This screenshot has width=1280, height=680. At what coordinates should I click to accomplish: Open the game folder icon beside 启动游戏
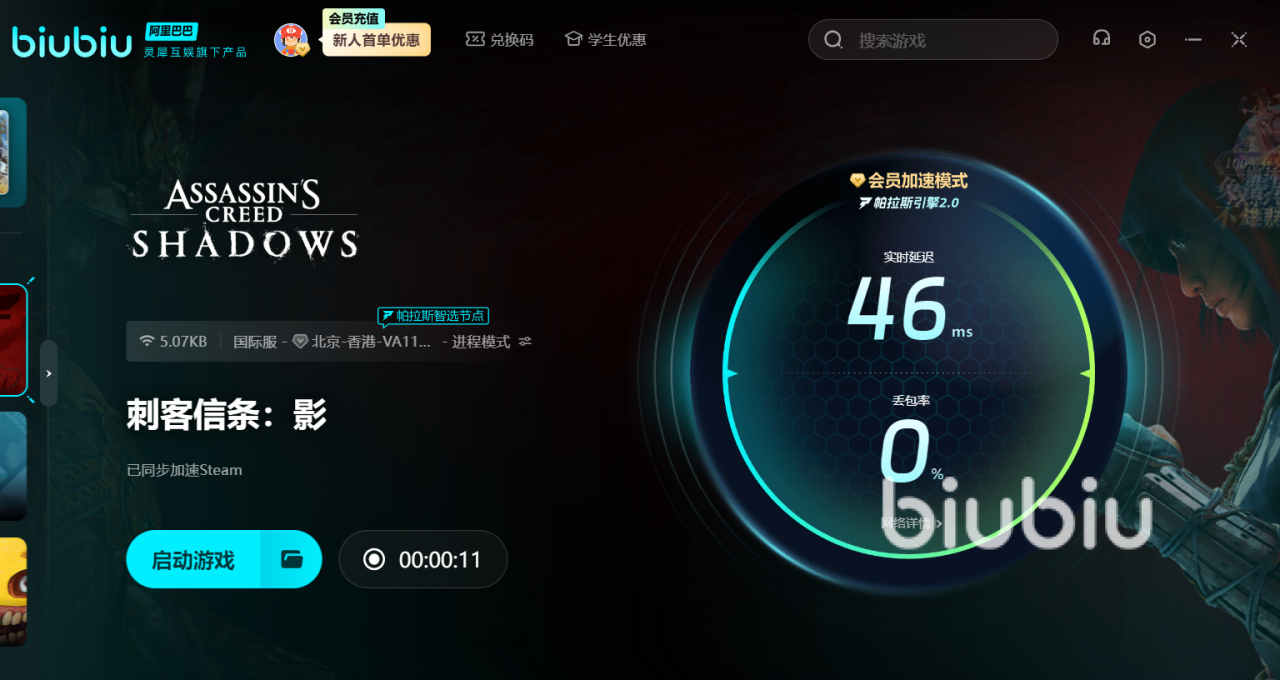pos(292,559)
